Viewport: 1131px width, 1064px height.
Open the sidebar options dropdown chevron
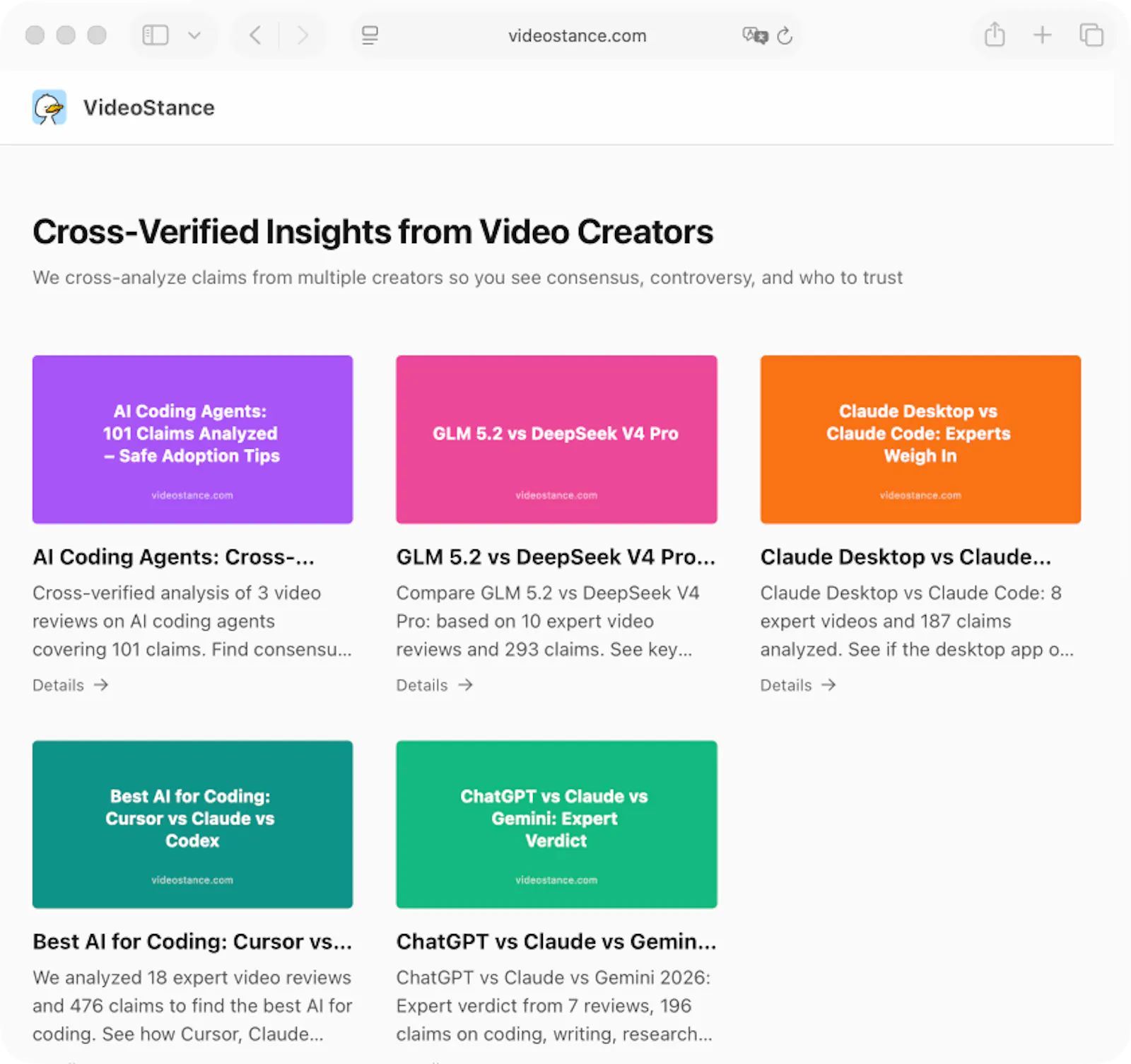coord(194,35)
